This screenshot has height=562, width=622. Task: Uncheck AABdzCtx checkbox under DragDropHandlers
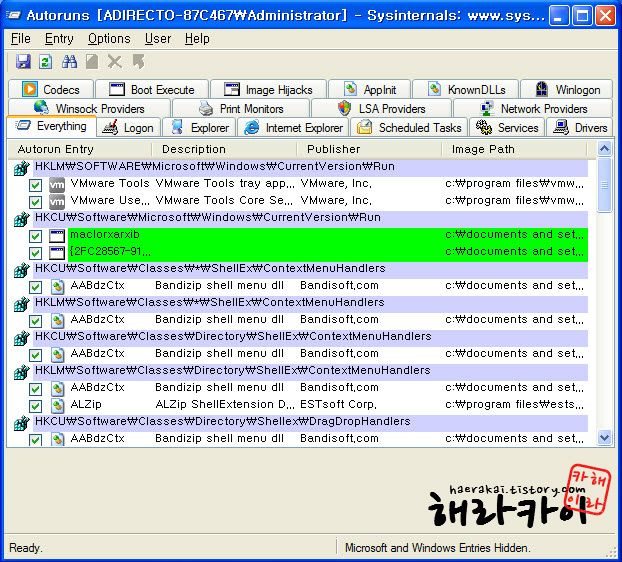(x=35, y=440)
